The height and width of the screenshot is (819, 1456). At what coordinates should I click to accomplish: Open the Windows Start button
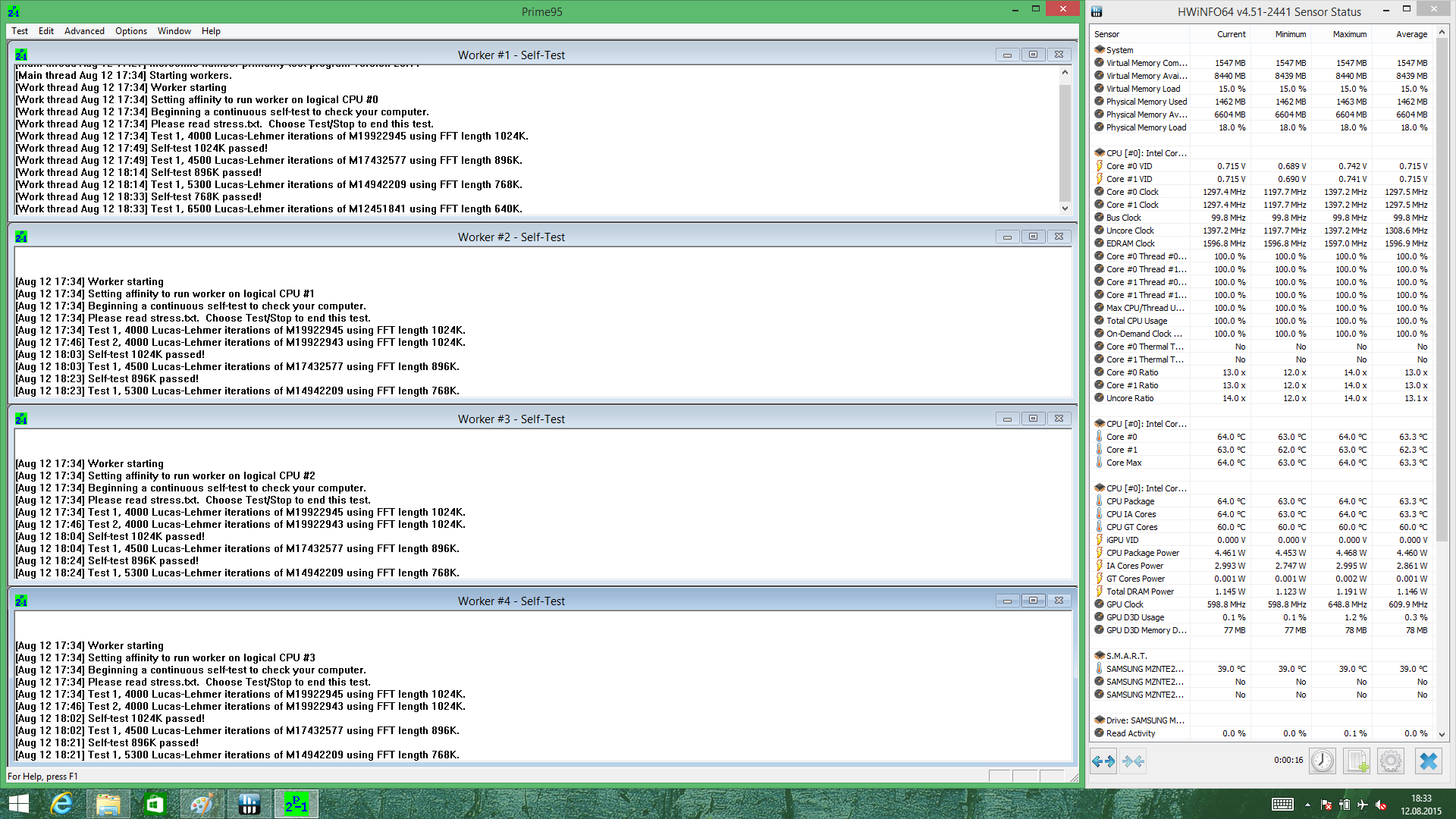click(18, 804)
